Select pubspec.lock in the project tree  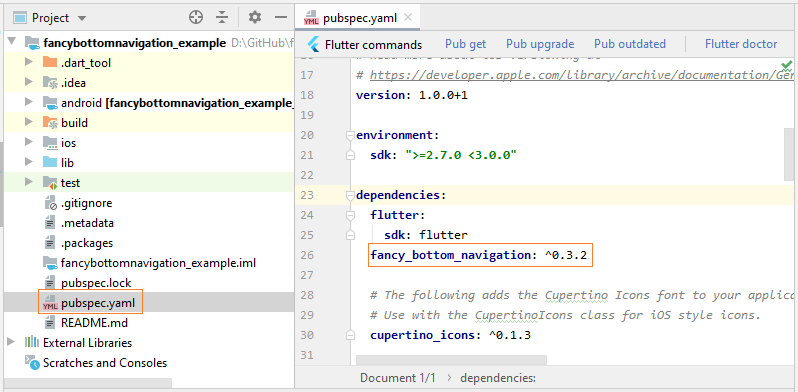pos(96,283)
